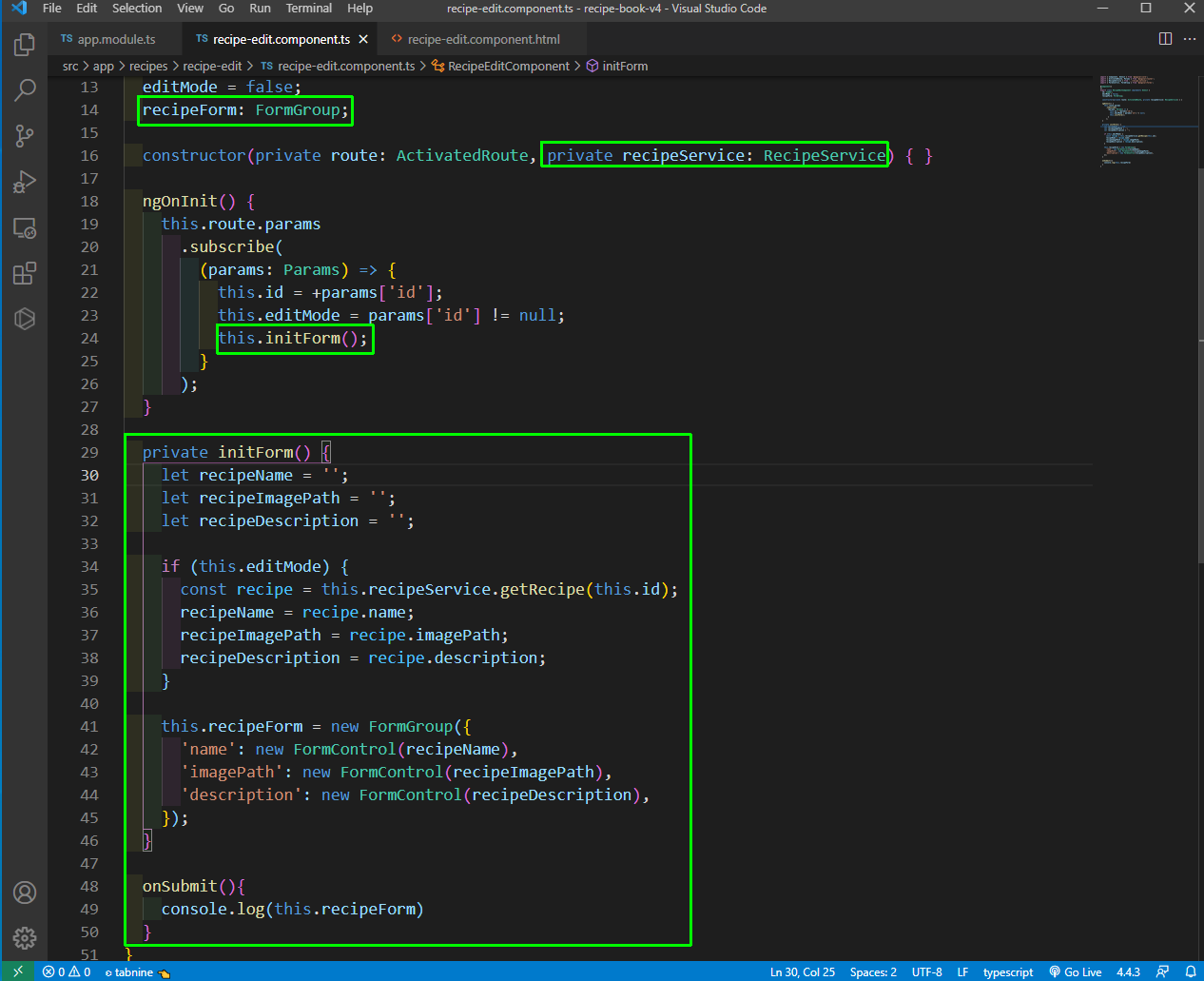Click the RecipeEditComponent class breadcrumb

click(500, 67)
